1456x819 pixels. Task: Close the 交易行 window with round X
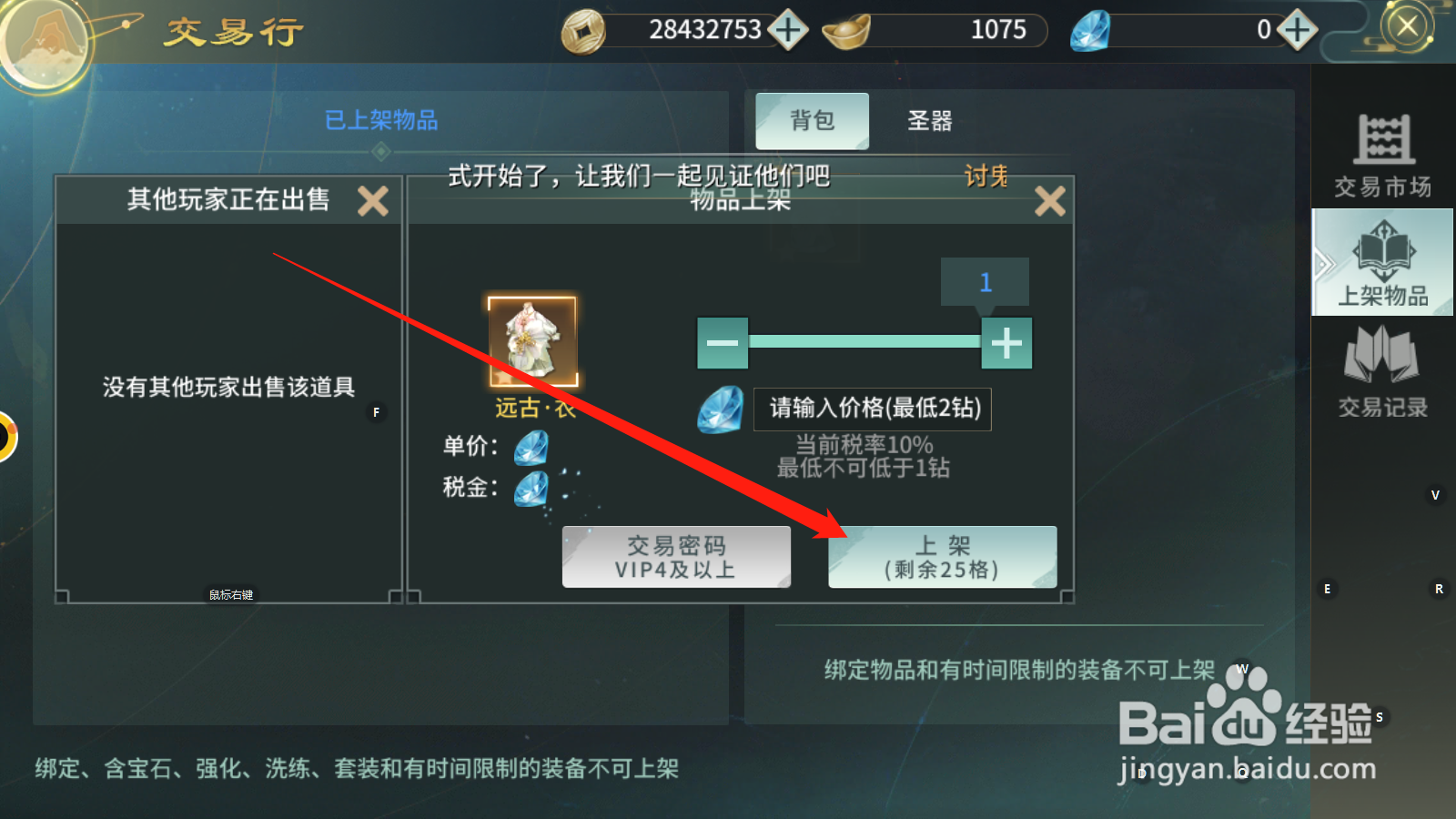click(x=1407, y=26)
